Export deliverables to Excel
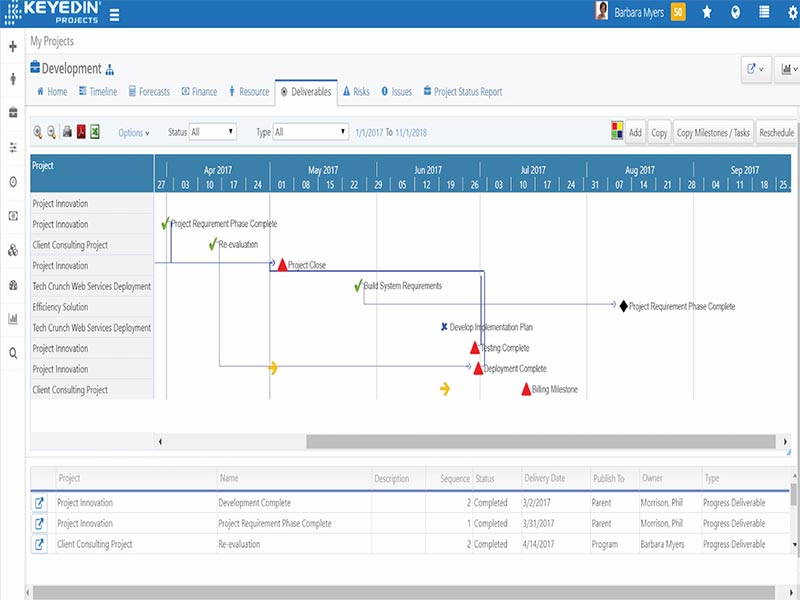The width and height of the screenshot is (800, 600). click(x=95, y=132)
